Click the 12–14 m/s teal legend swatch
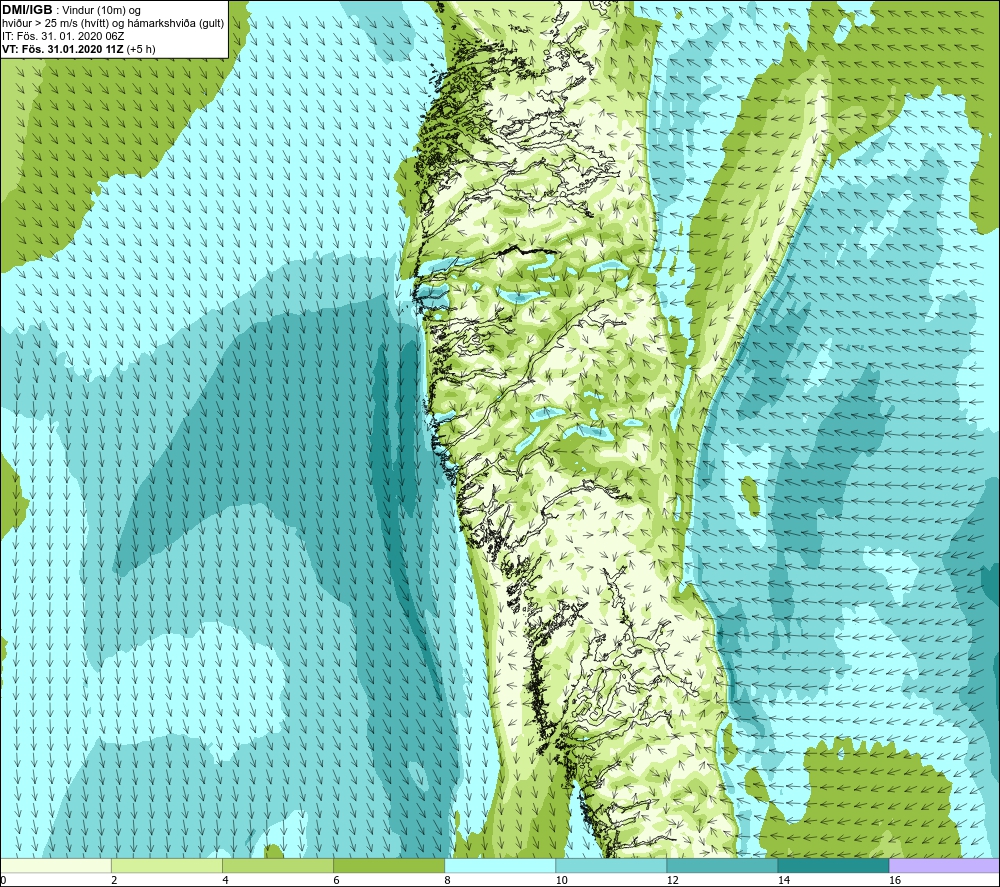 pyautogui.click(x=722, y=865)
